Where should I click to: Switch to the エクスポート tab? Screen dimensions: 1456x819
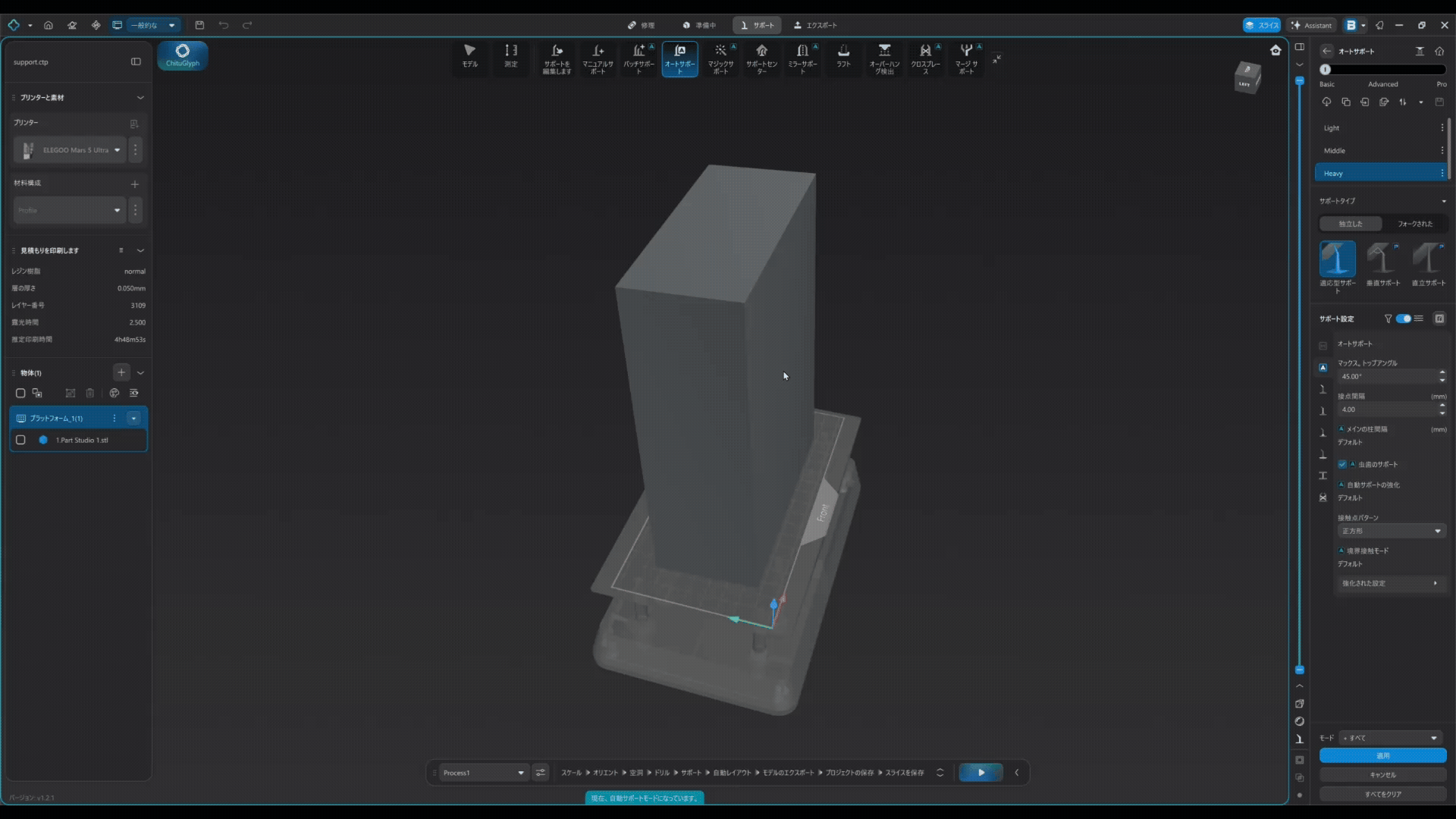click(x=815, y=25)
